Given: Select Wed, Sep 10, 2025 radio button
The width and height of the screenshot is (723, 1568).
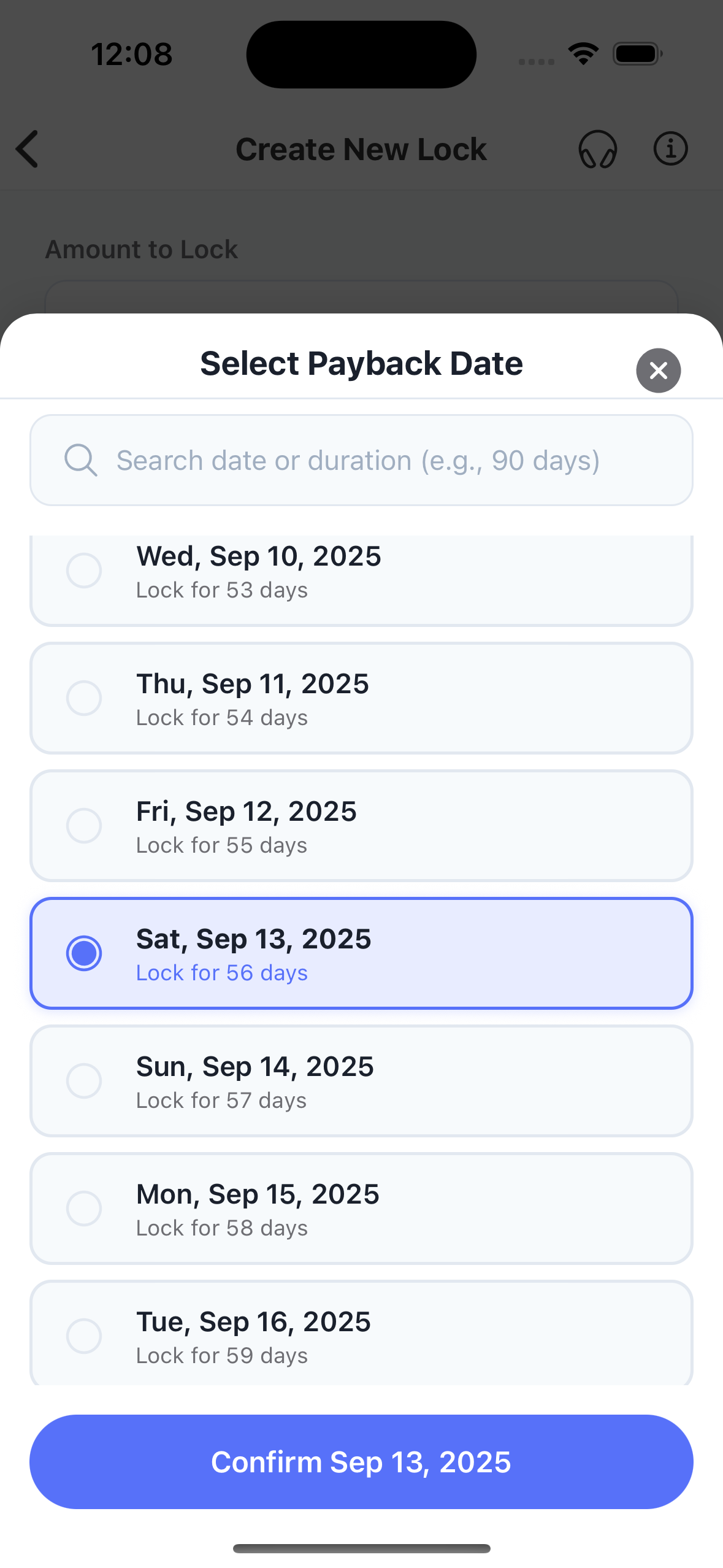Looking at the screenshot, I should click(x=84, y=571).
